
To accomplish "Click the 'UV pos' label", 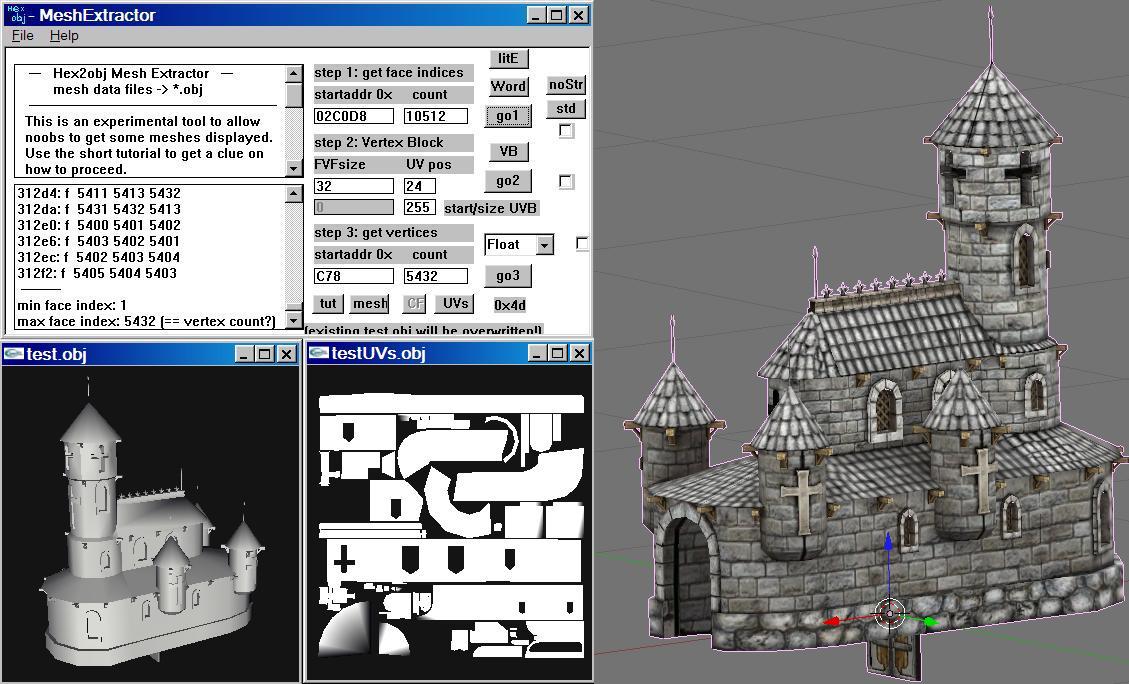I will 428,164.
